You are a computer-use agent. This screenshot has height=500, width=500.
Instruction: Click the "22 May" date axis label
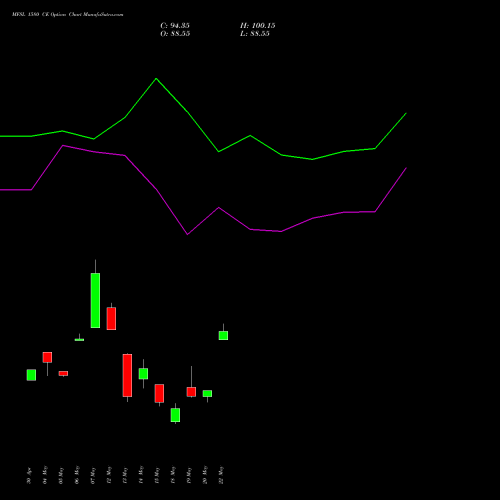click(x=221, y=475)
